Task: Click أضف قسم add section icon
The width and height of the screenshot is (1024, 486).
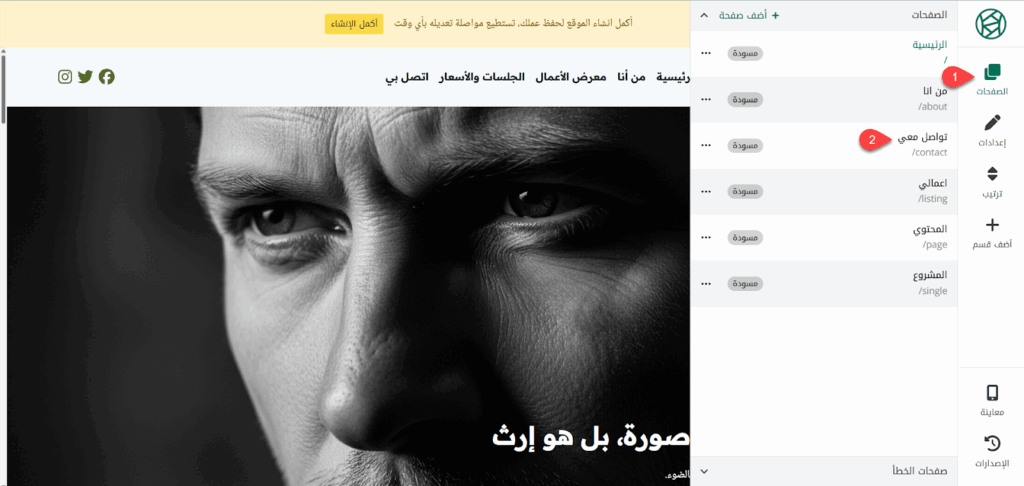Action: pos(992,226)
